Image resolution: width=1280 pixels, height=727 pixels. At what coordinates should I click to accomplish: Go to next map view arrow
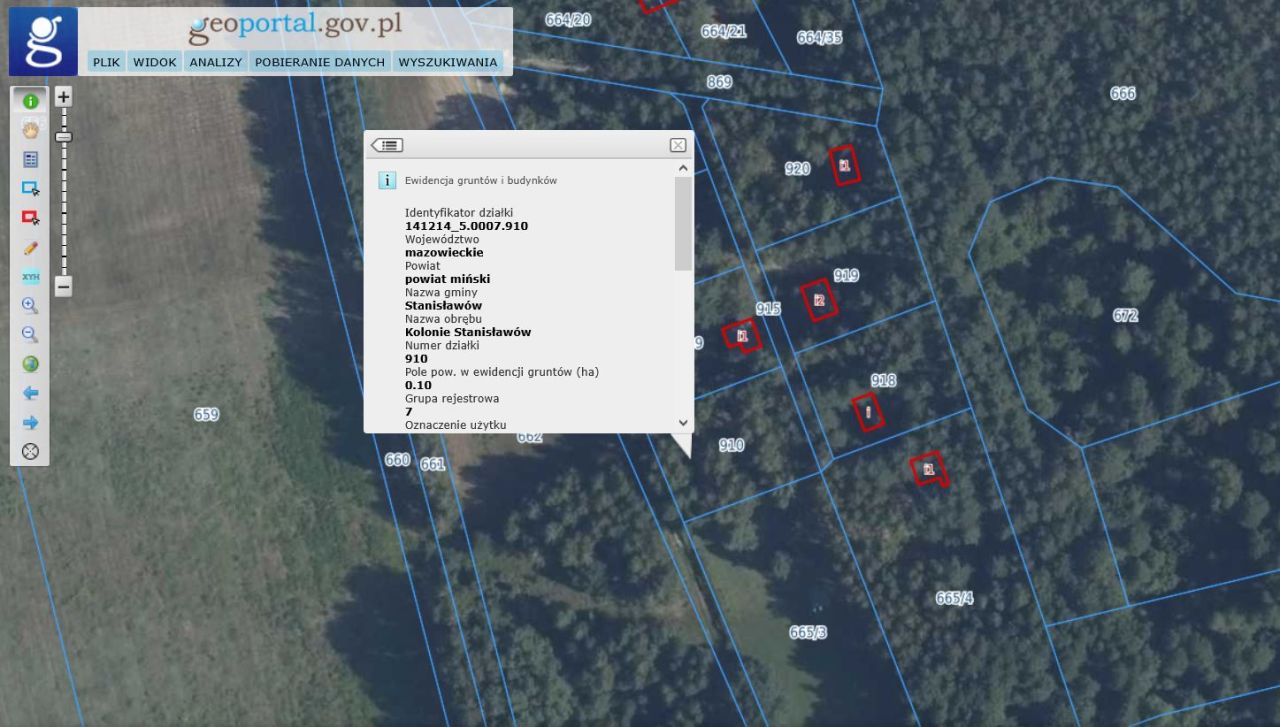[x=30, y=422]
